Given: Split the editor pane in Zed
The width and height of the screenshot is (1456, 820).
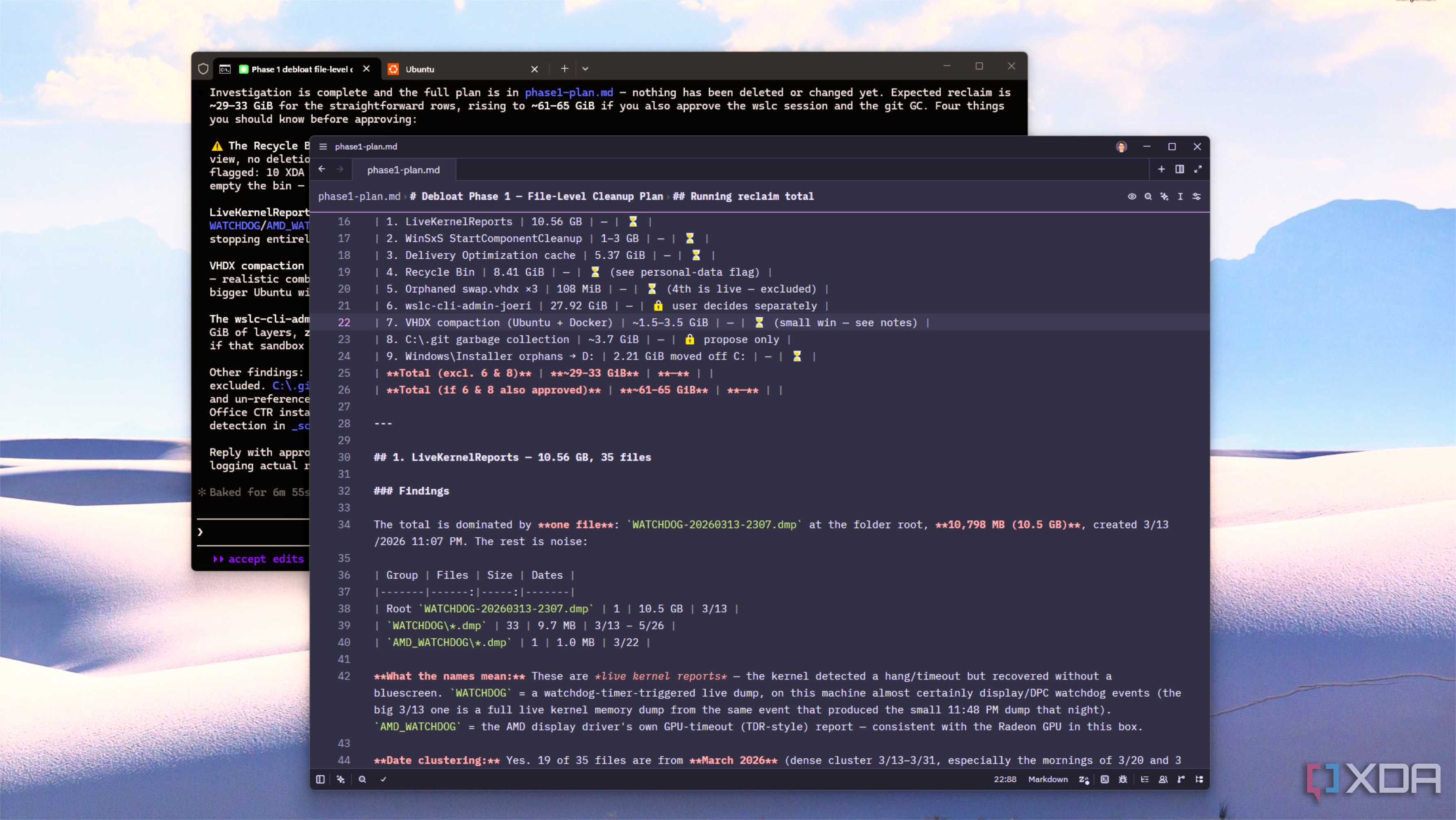Looking at the screenshot, I should point(1180,169).
